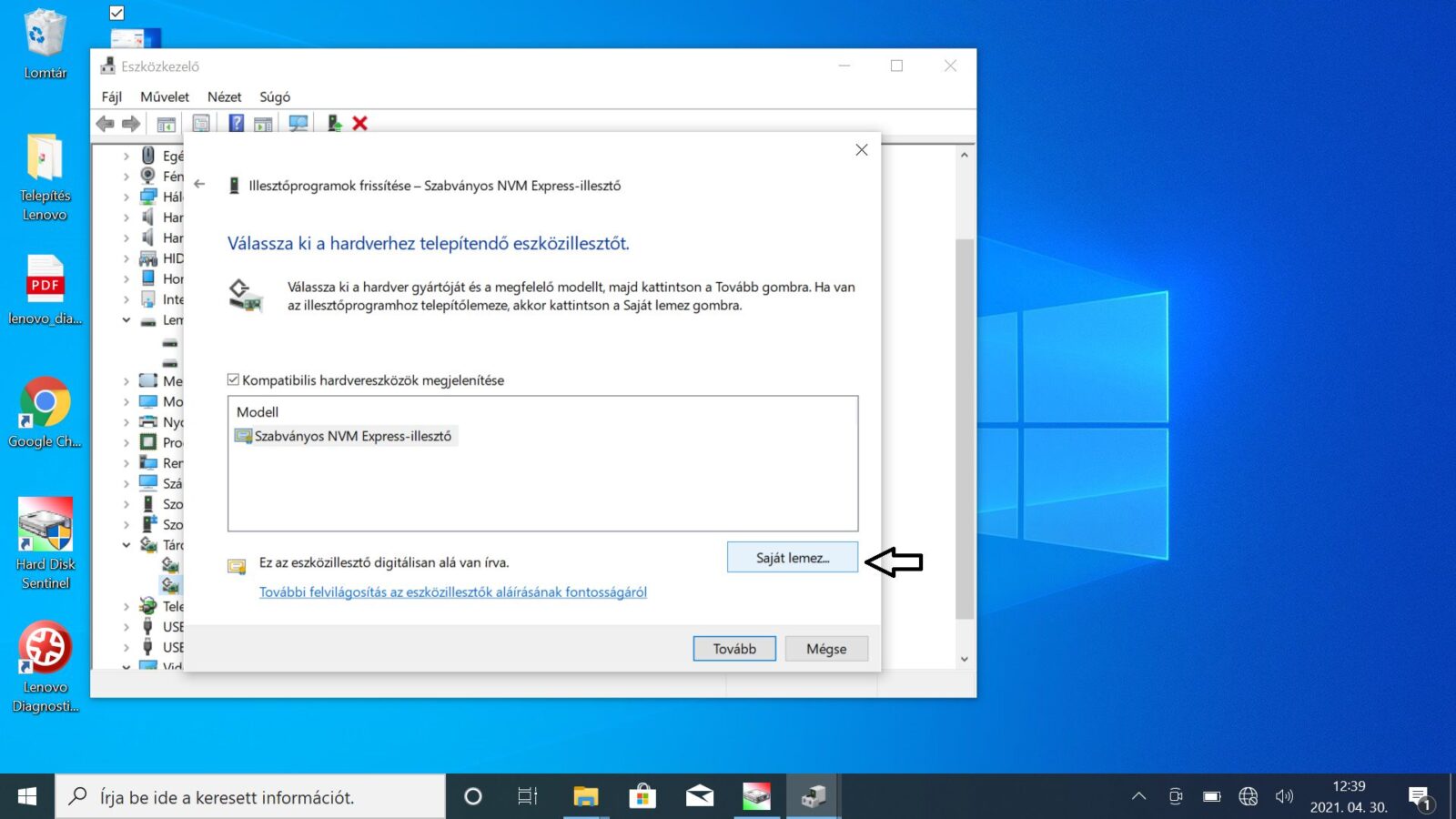Screen dimensions: 1456x819
Task: Click the Saját lemez... button
Action: 792,558
